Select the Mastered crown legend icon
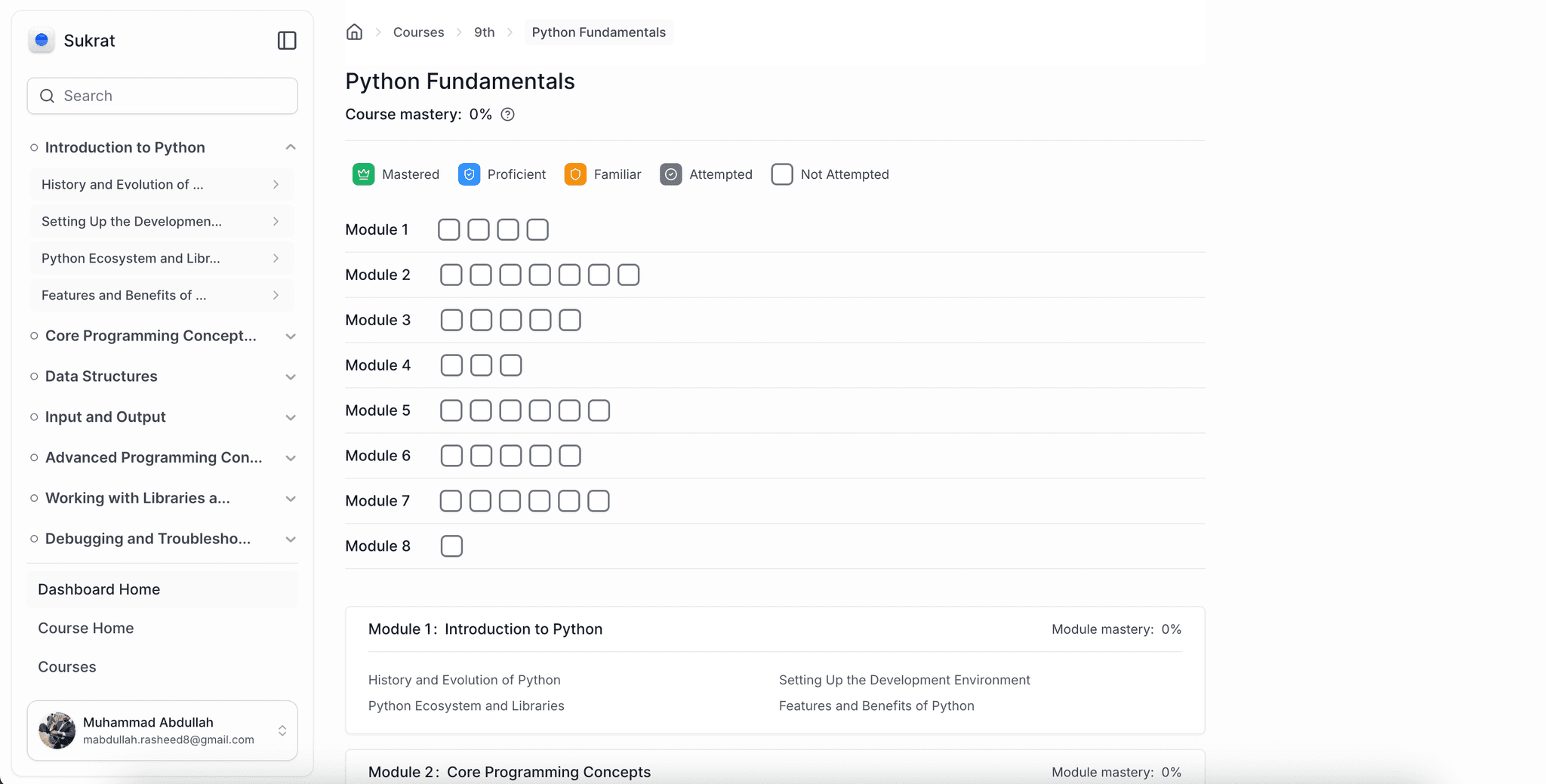This screenshot has width=1546, height=784. [364, 174]
